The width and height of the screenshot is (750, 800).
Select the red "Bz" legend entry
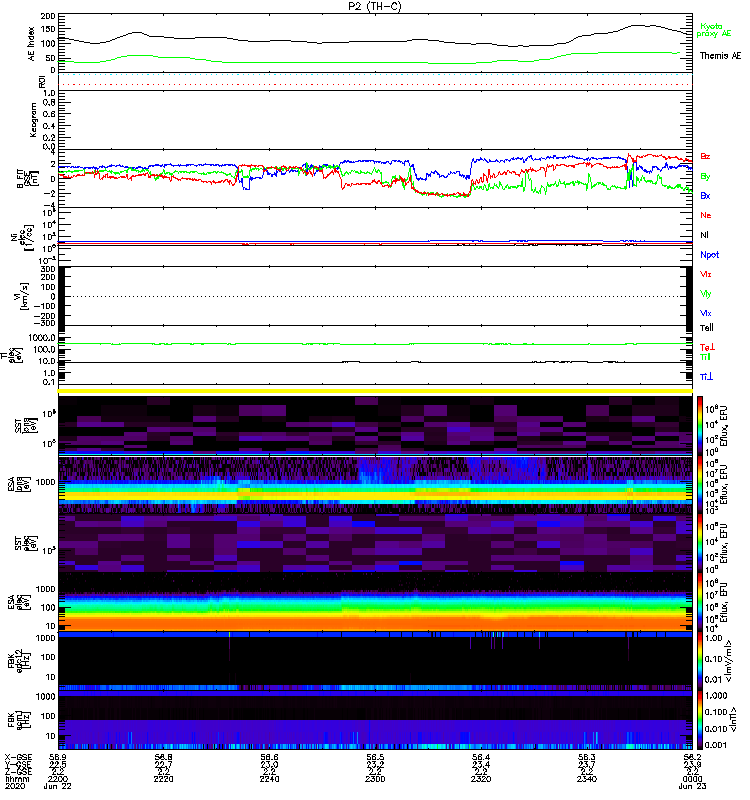tap(705, 156)
